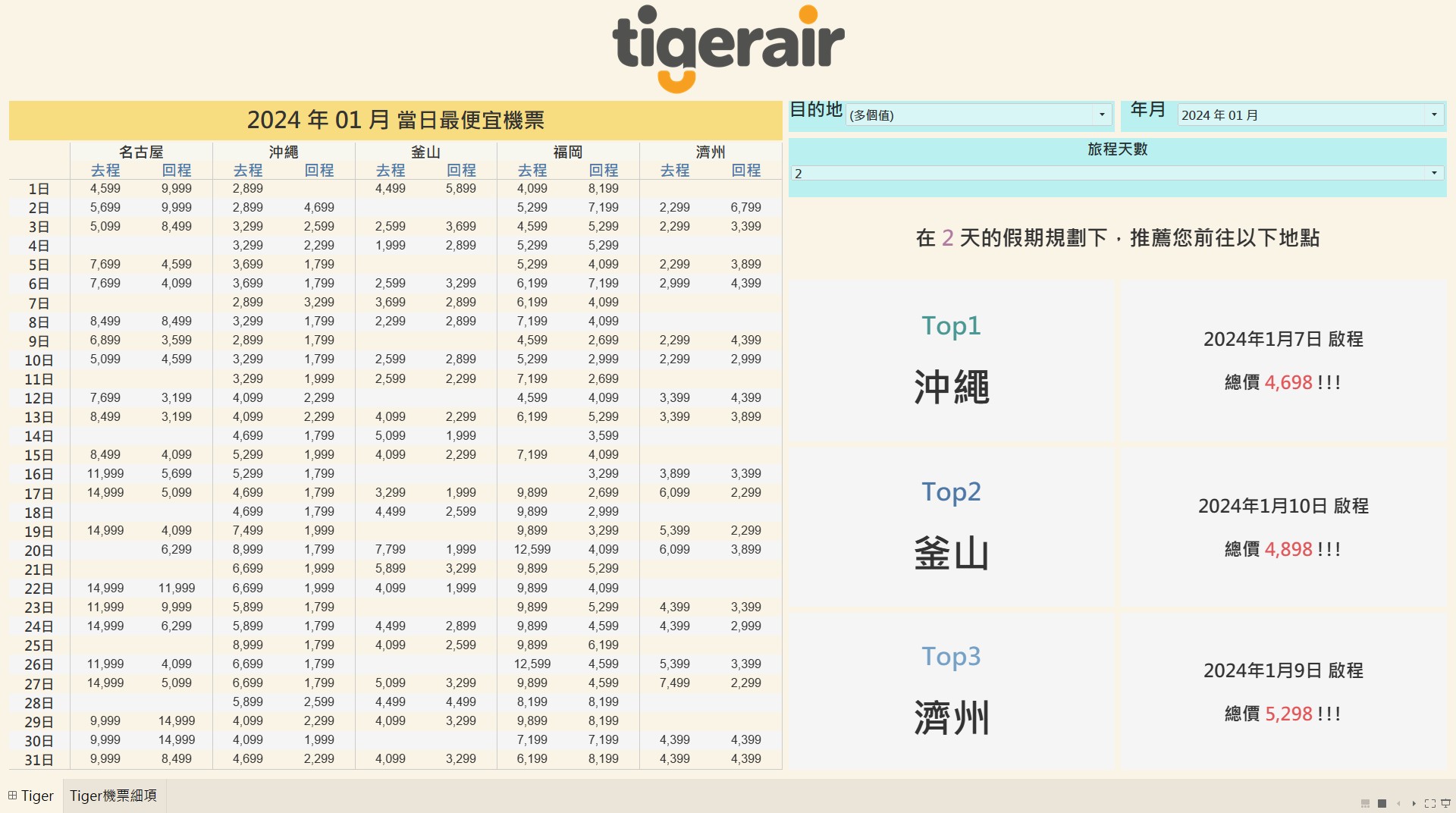Show the filmstrip view of sheets
Screen dimensions: 1456x813
coord(1365,803)
